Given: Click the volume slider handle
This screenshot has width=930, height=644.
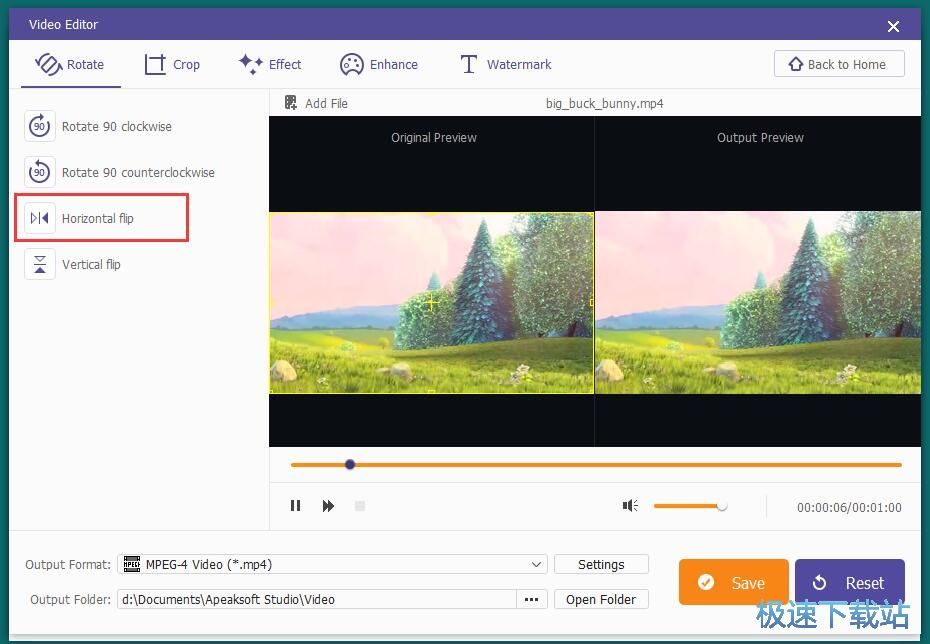Looking at the screenshot, I should (721, 506).
